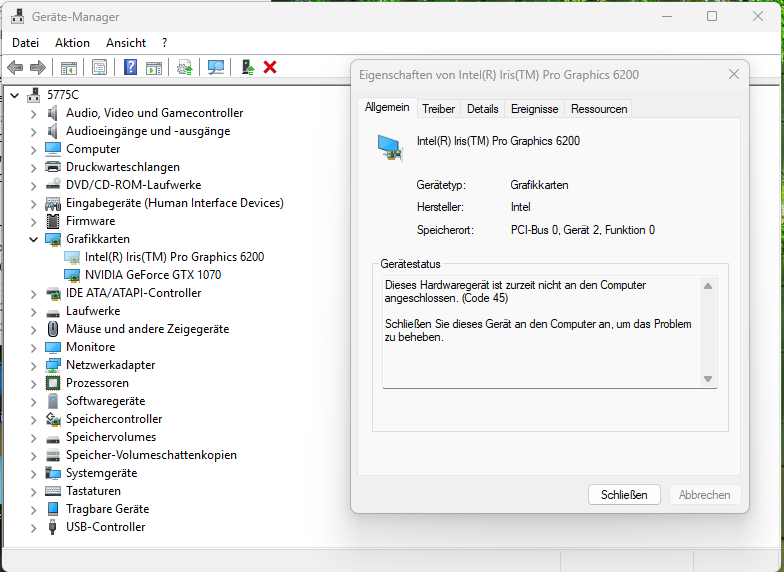This screenshot has width=784, height=572.
Task: Expand IDE ATA/ATAPI-Controller node
Action: pyautogui.click(x=34, y=294)
